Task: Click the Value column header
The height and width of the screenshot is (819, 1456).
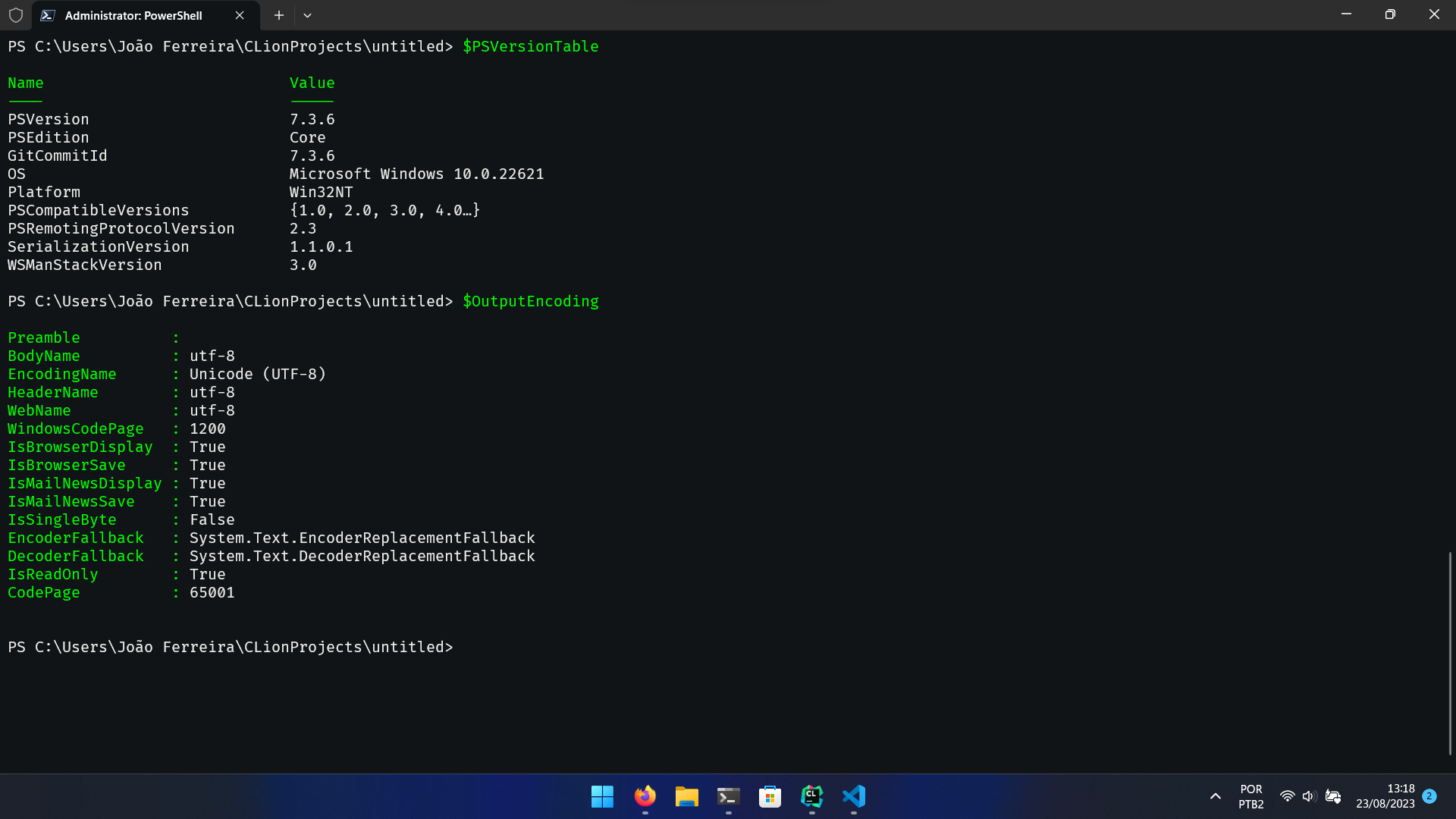Action: tap(312, 83)
